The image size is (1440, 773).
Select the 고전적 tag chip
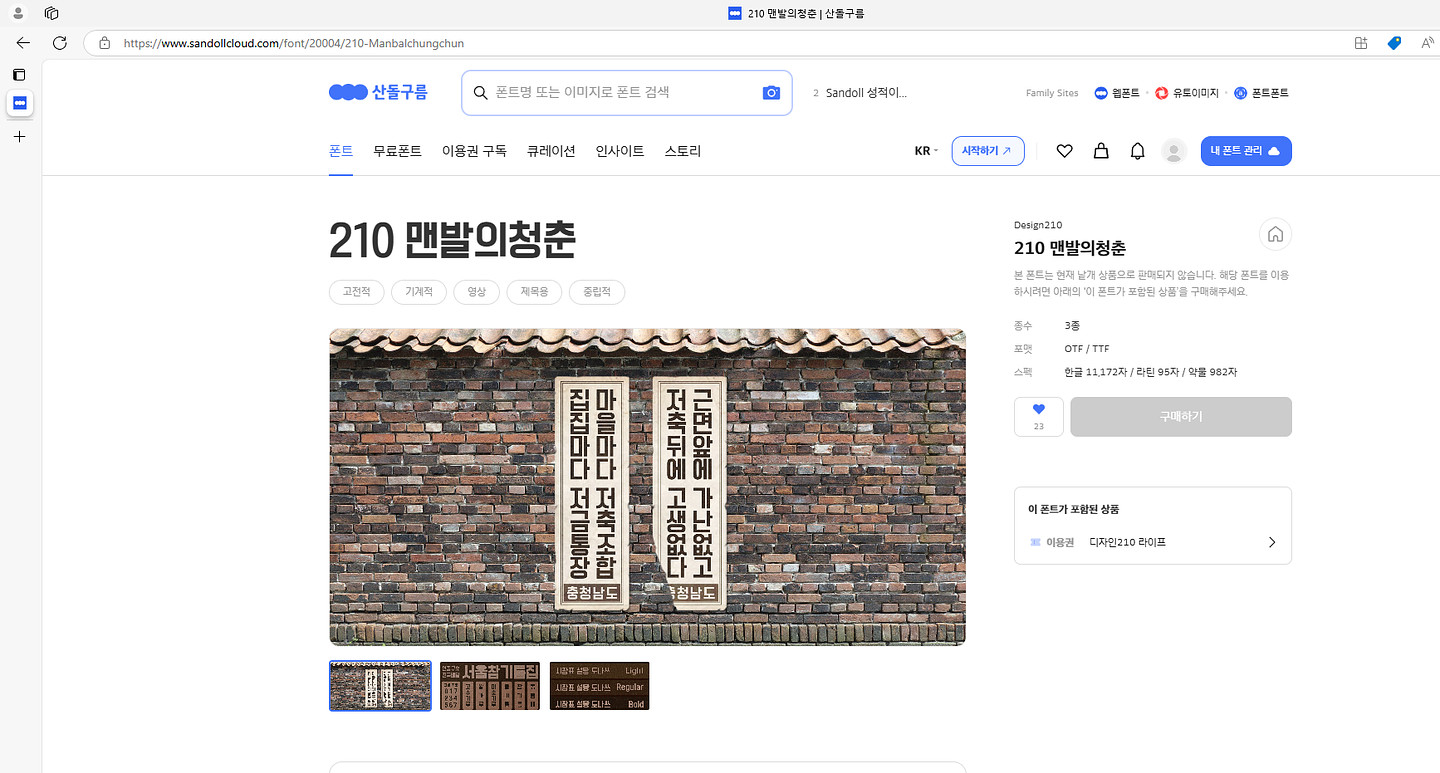click(x=356, y=292)
